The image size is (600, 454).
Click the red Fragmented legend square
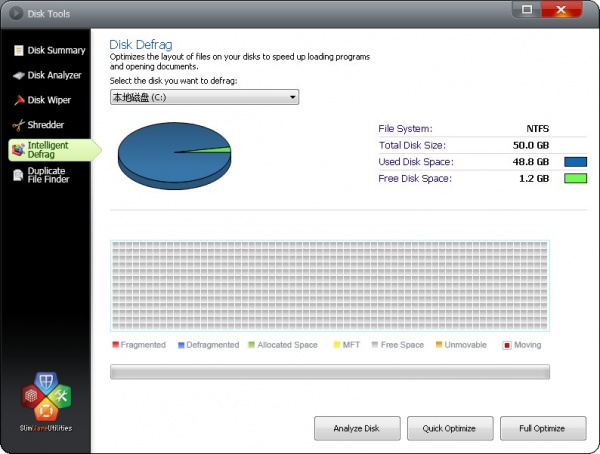coord(115,345)
